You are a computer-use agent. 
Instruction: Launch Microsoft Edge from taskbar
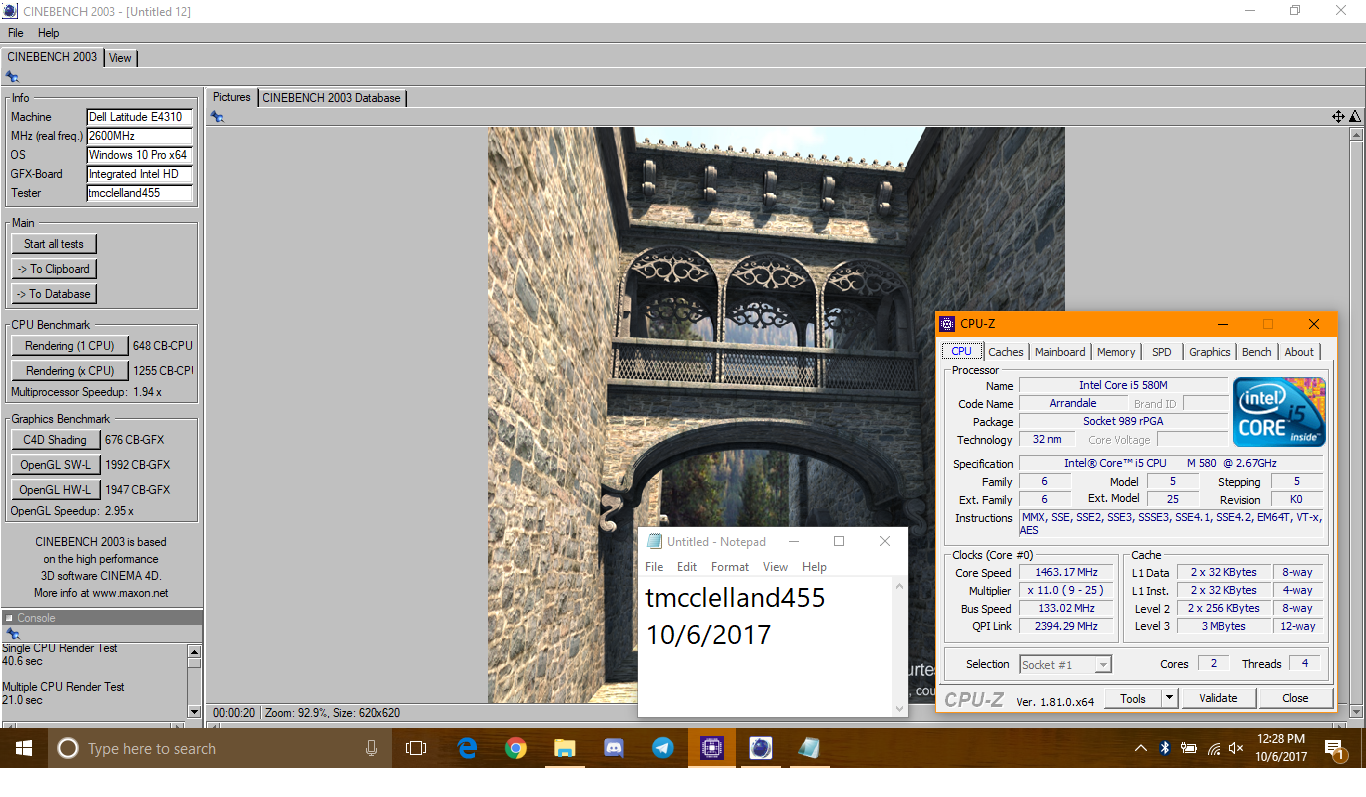(x=467, y=748)
